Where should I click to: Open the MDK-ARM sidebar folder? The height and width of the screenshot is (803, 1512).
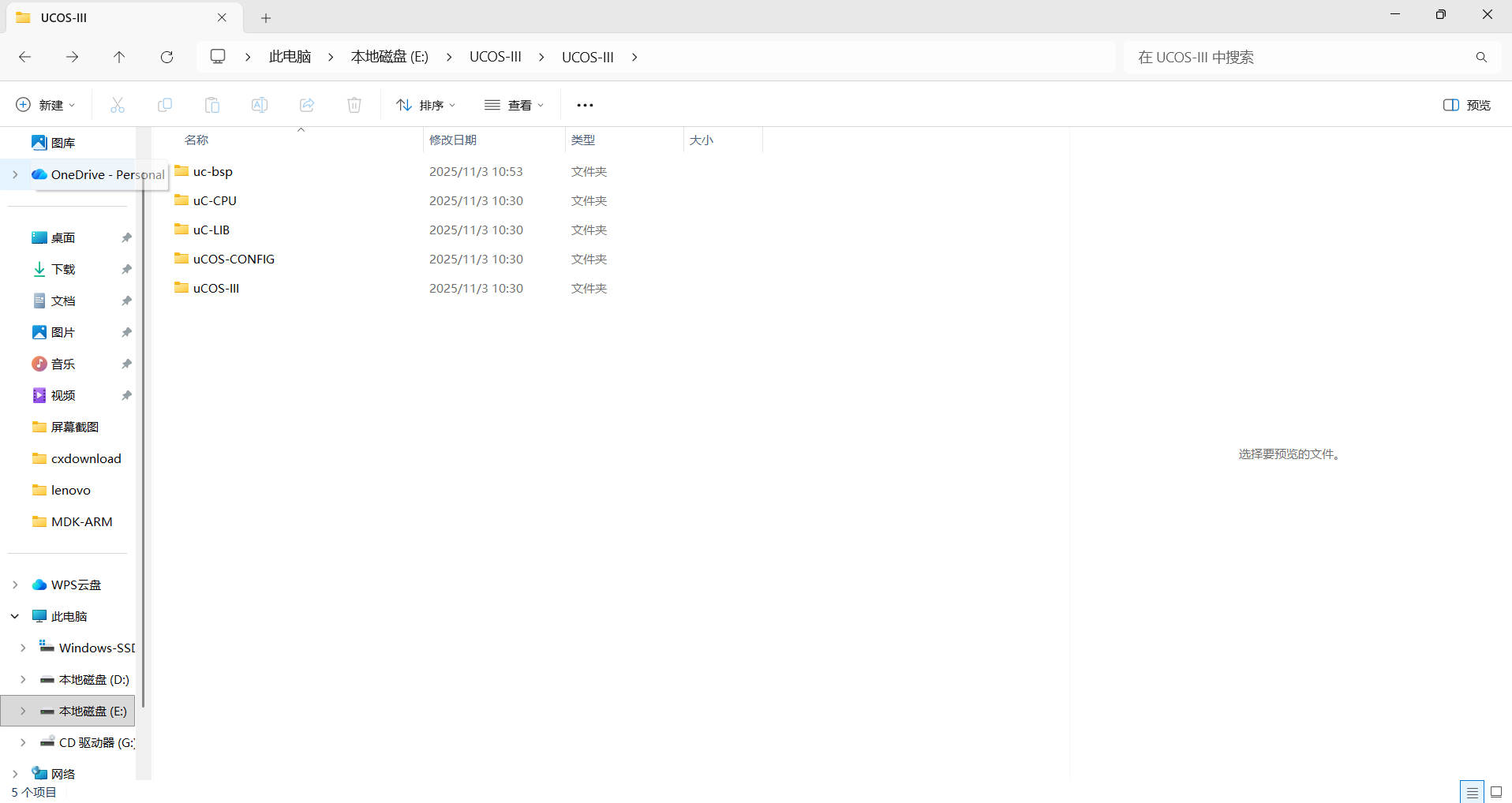point(72,521)
